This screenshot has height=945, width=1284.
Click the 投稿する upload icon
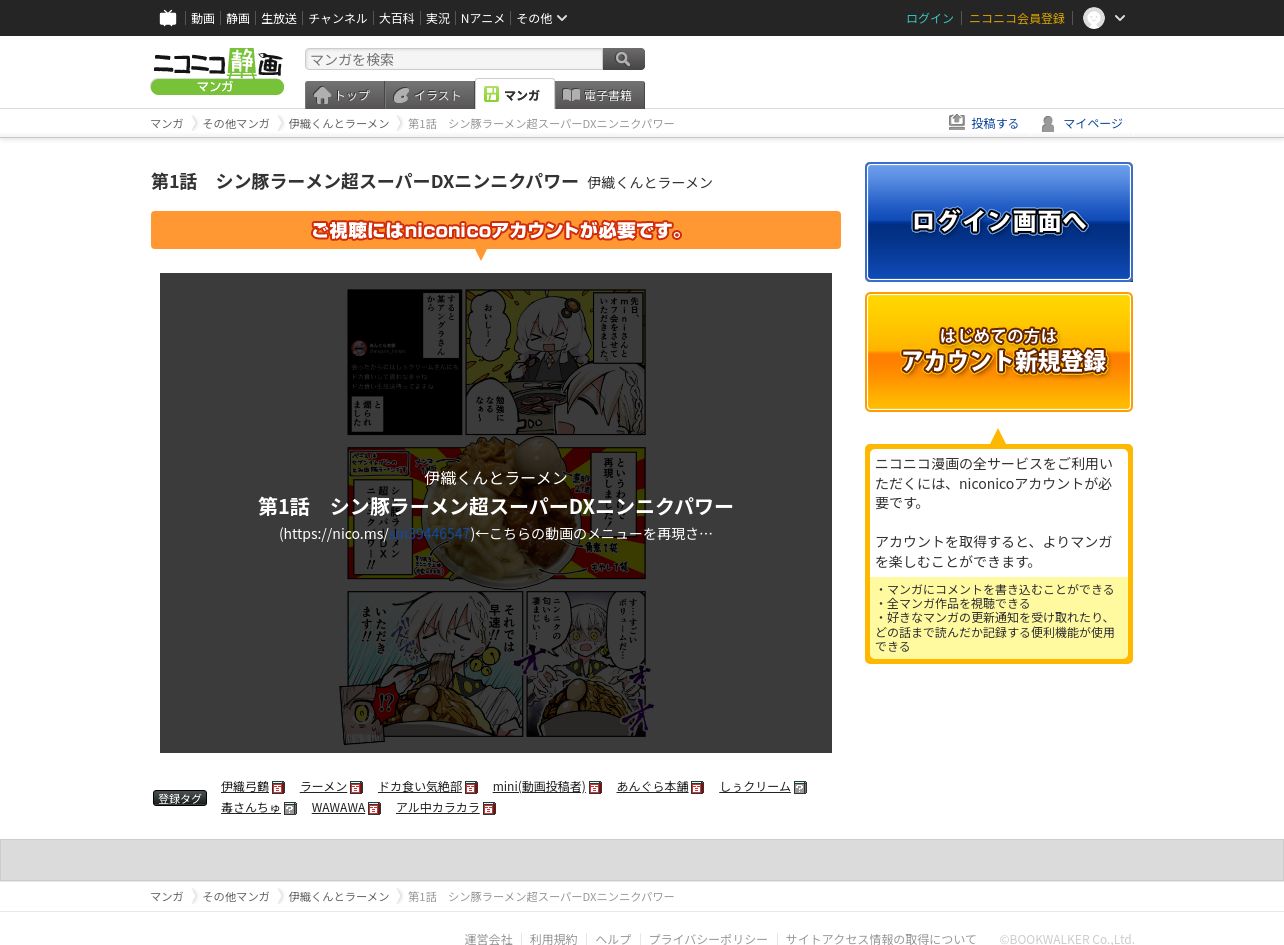pos(957,122)
